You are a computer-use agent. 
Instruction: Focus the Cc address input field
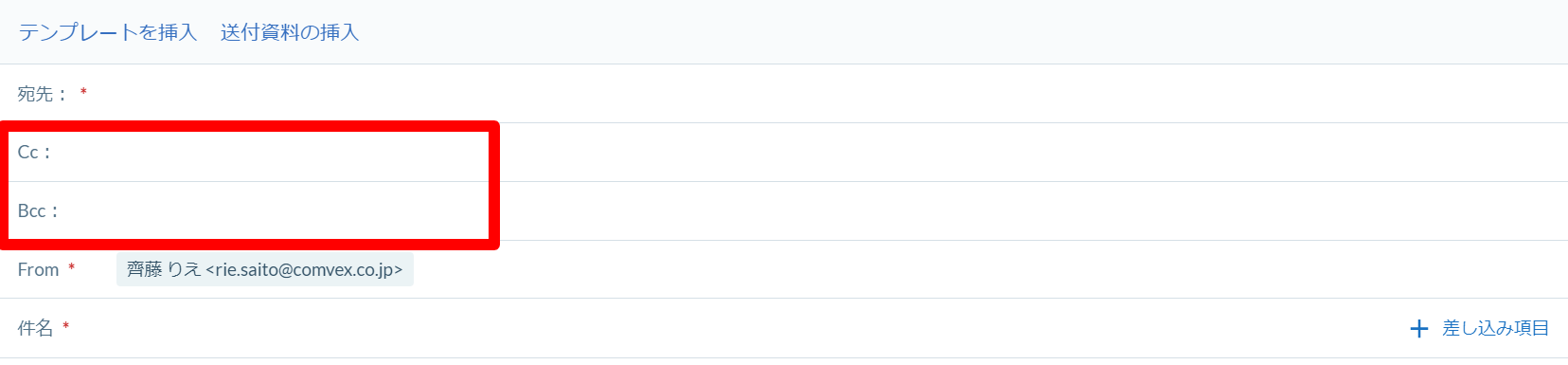pos(805,153)
